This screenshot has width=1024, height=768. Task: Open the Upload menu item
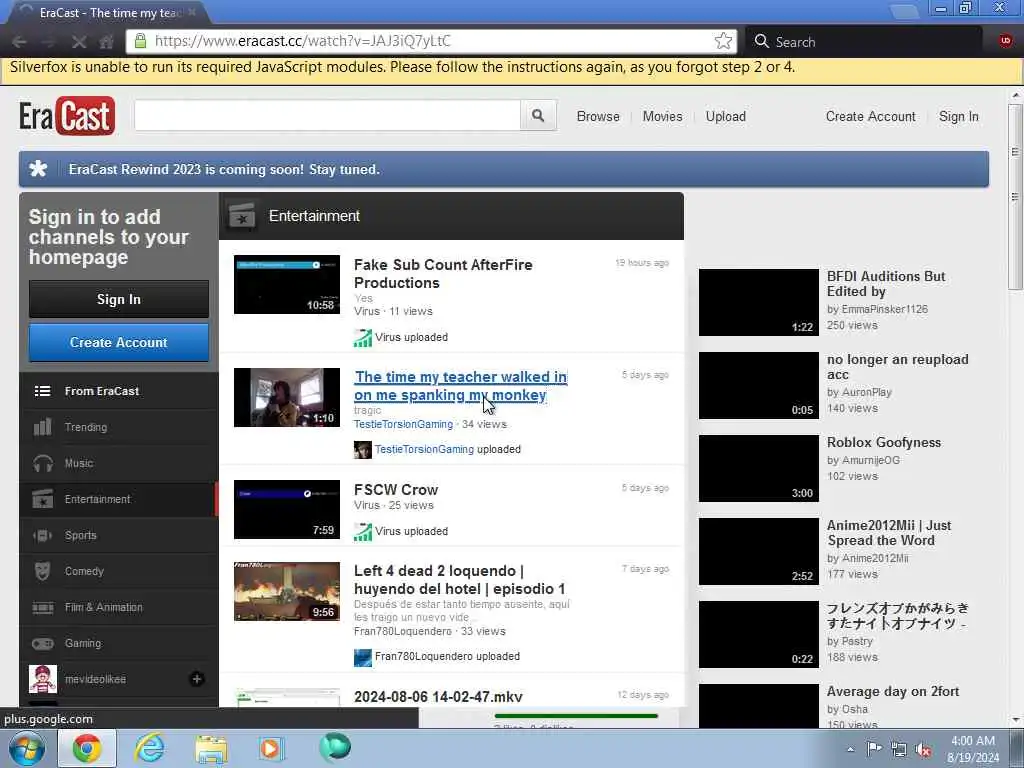tap(726, 116)
